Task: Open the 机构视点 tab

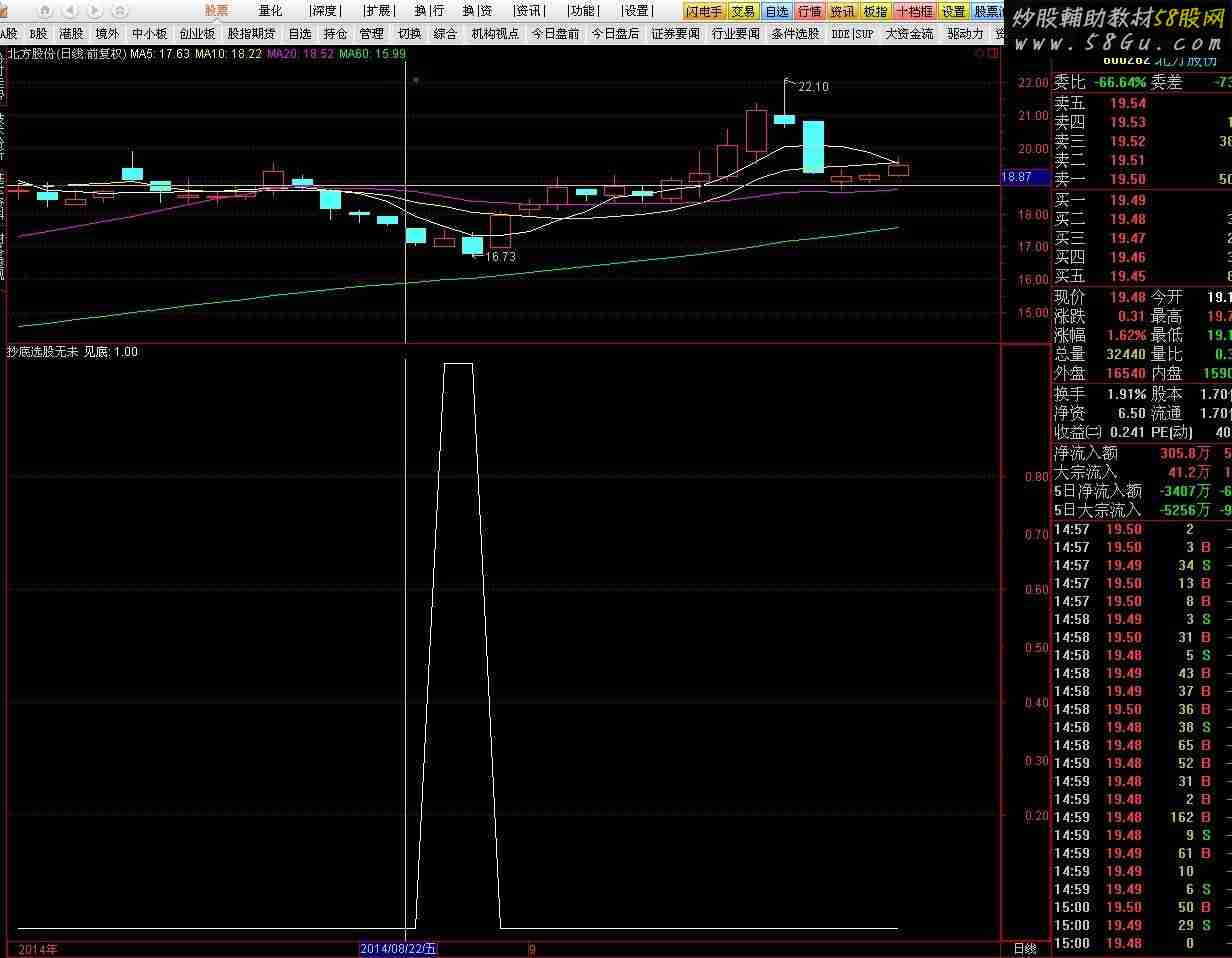Action: pyautogui.click(x=495, y=34)
